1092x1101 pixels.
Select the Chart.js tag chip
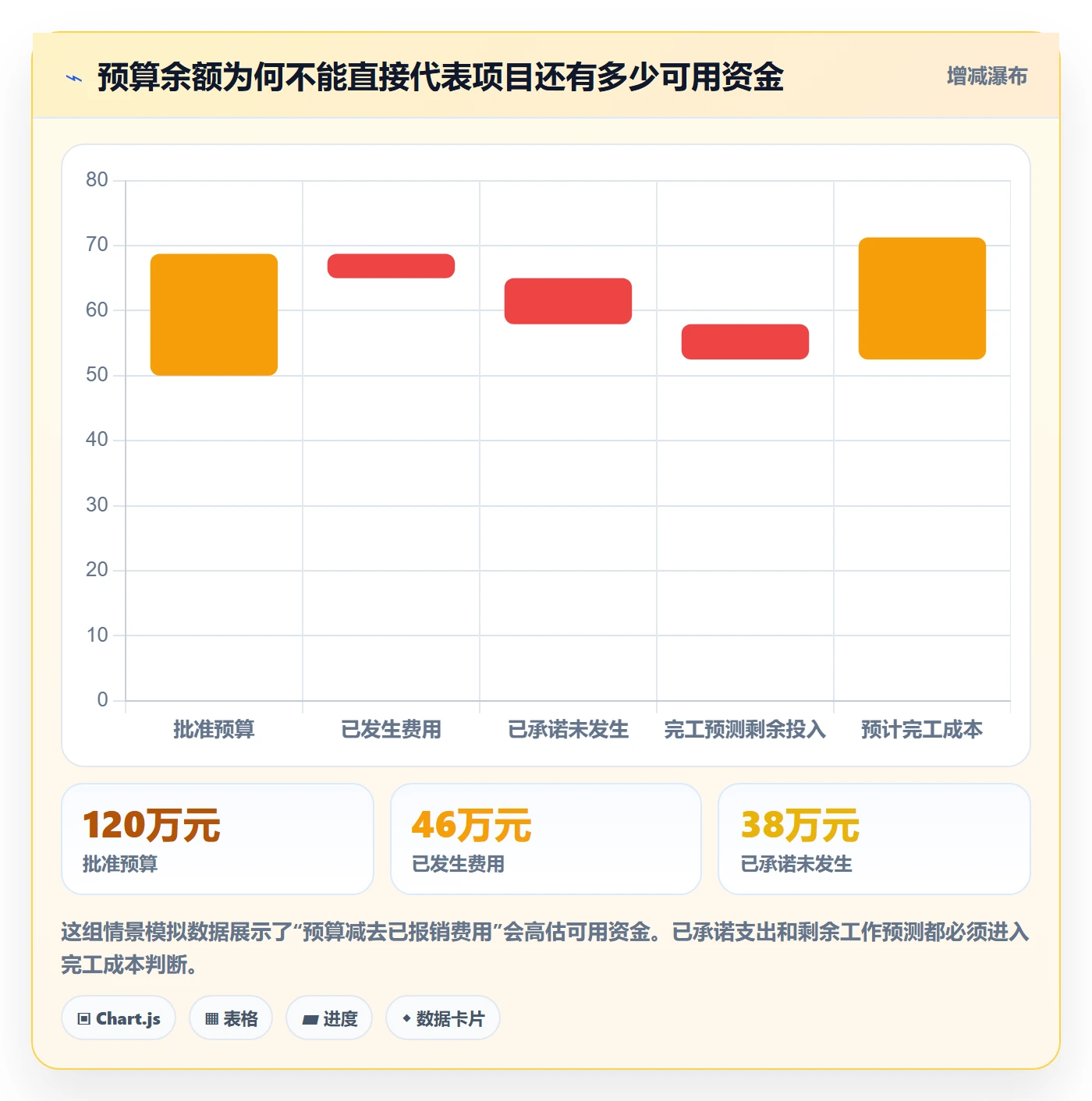tap(119, 1018)
